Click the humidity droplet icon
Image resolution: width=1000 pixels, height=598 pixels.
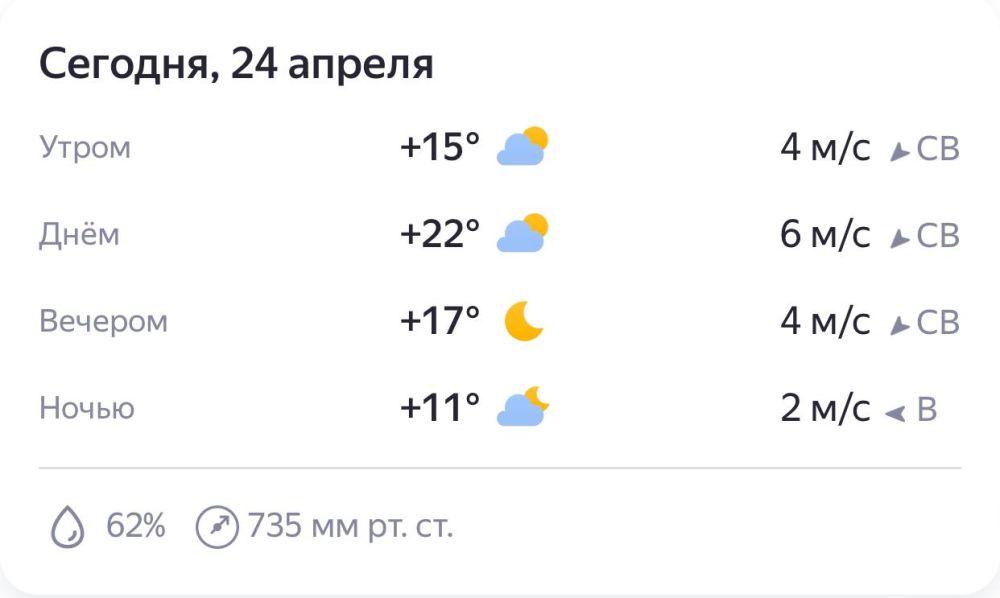68,526
